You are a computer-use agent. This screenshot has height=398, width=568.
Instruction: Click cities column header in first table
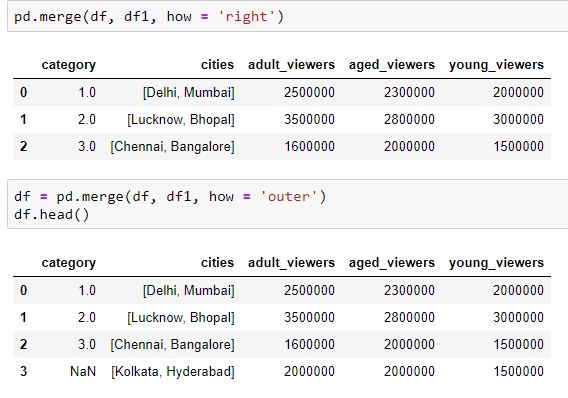click(x=217, y=64)
